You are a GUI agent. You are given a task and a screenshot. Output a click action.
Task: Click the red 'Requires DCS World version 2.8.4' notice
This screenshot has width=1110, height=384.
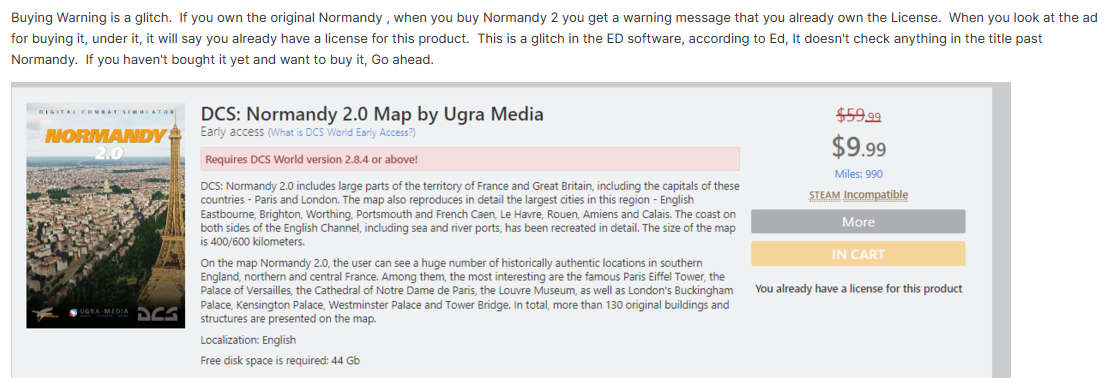point(470,159)
